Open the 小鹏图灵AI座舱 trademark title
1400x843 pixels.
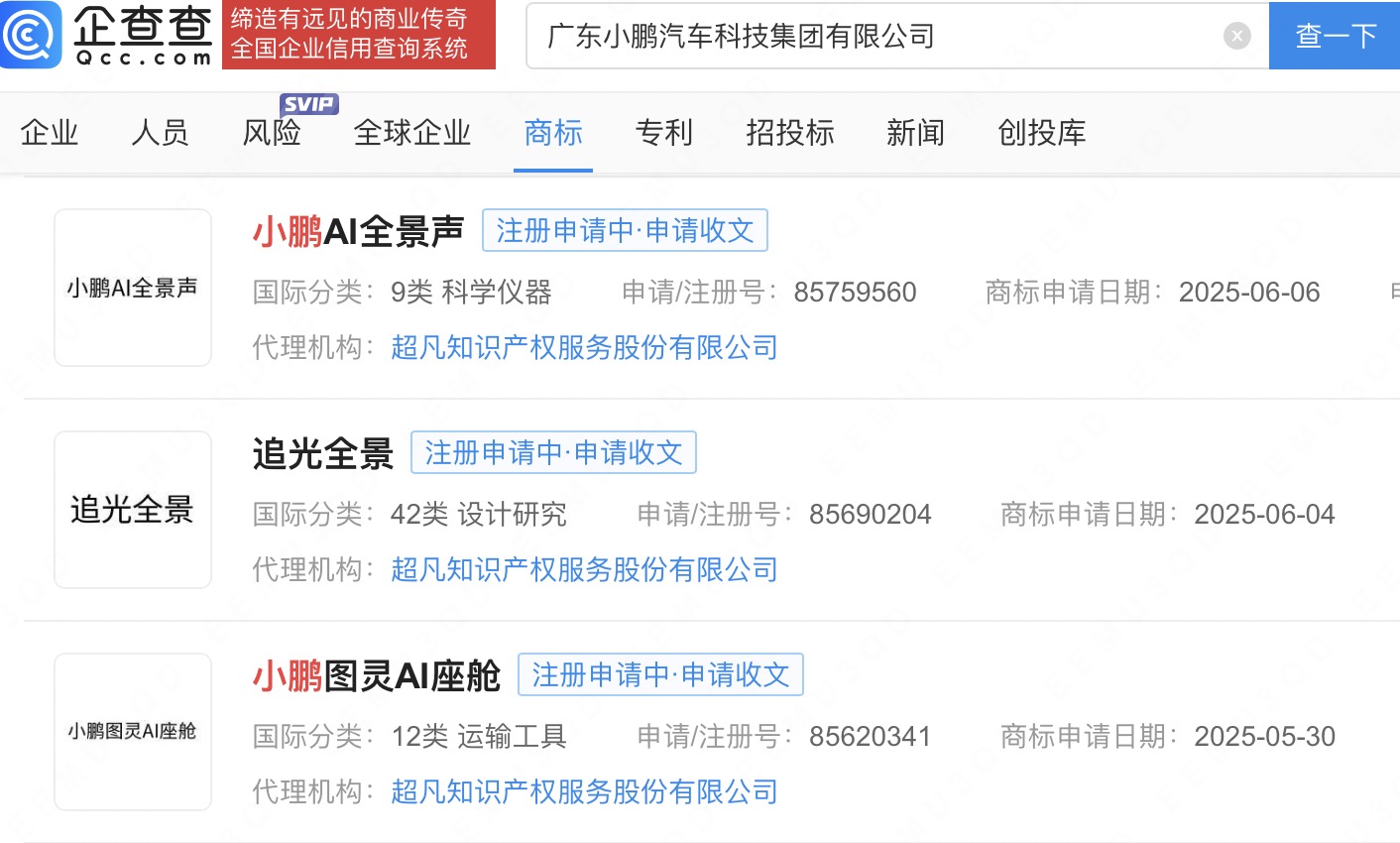377,675
